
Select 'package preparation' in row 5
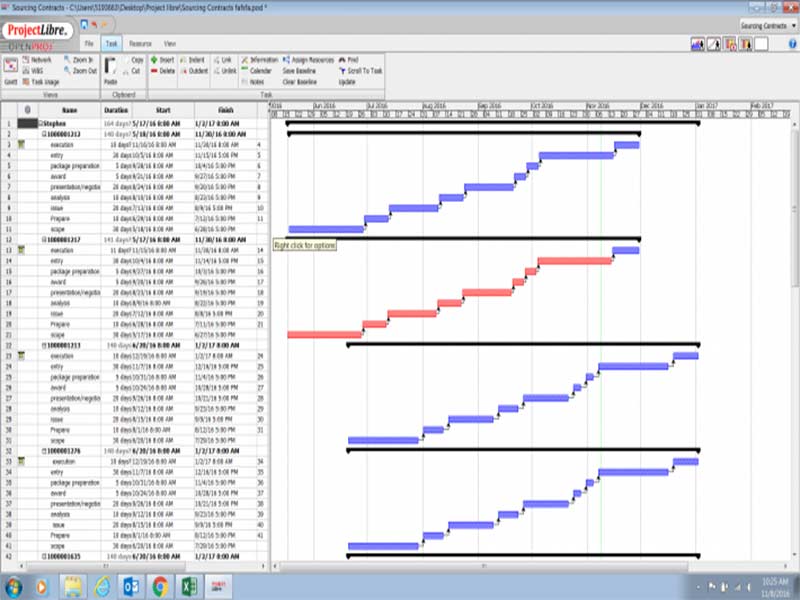pos(75,166)
